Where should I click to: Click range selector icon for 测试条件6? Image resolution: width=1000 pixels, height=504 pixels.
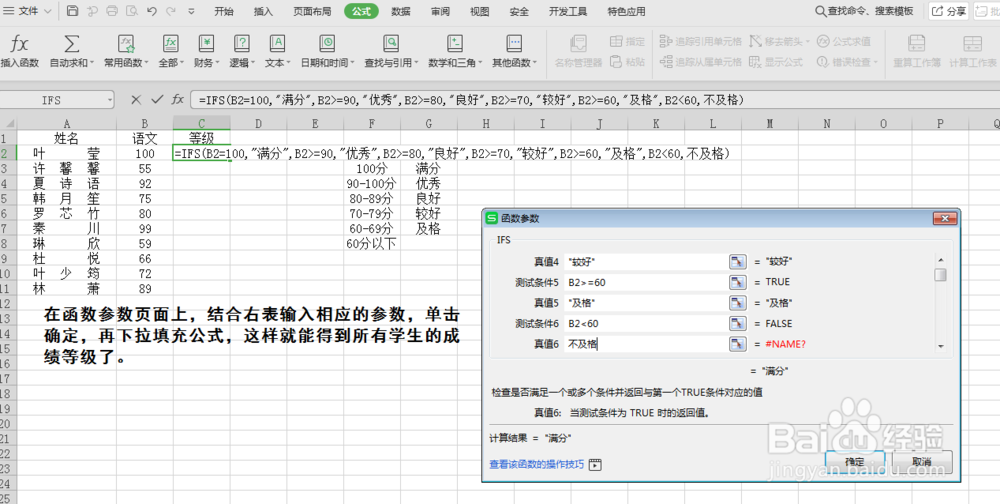point(737,323)
